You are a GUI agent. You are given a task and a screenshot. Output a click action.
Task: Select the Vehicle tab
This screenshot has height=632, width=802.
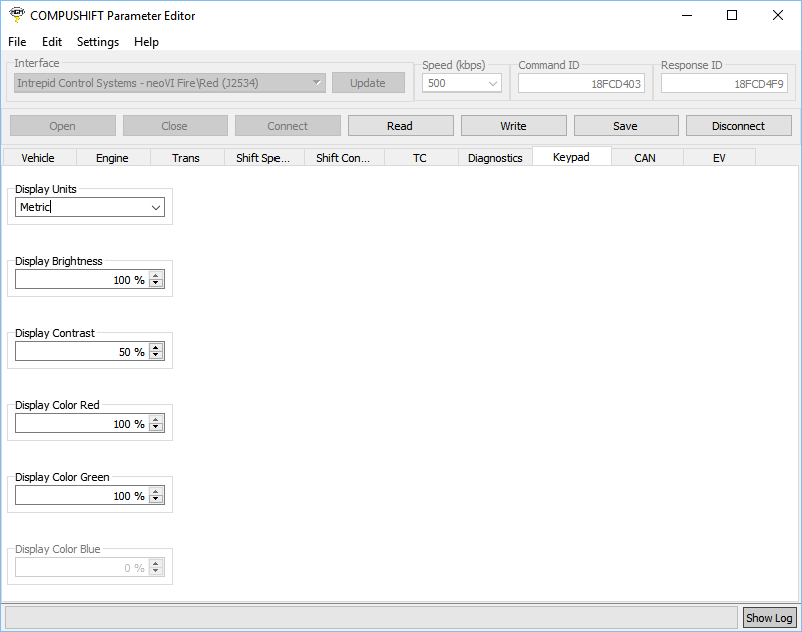[38, 158]
